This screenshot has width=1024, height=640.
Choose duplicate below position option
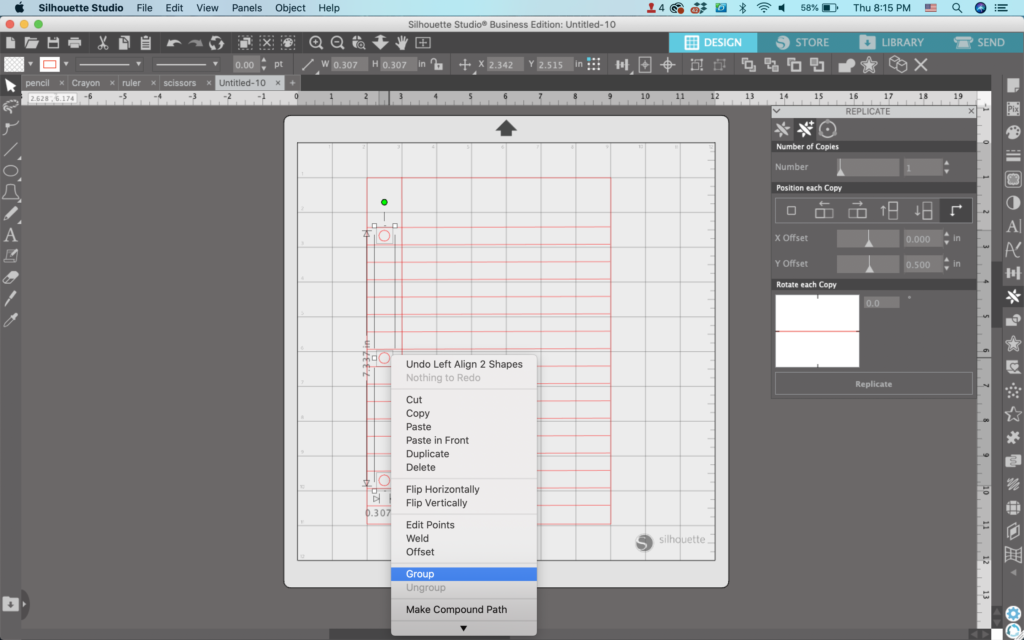pos(923,210)
